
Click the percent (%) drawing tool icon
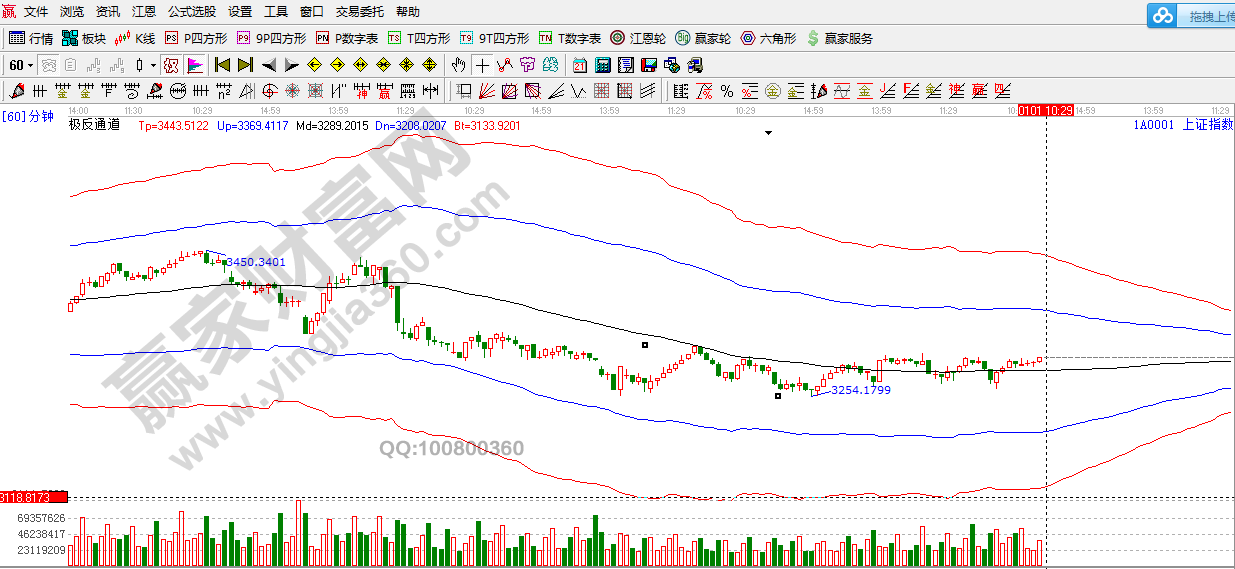tap(727, 91)
